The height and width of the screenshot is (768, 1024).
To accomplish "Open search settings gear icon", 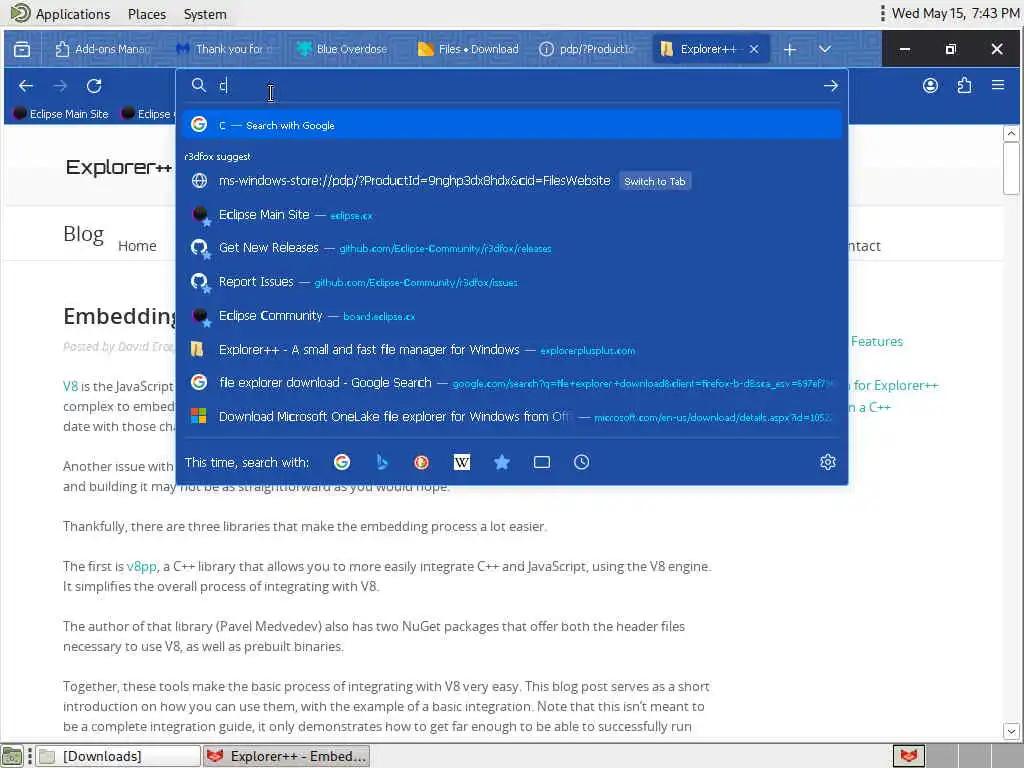I will [x=827, y=462].
